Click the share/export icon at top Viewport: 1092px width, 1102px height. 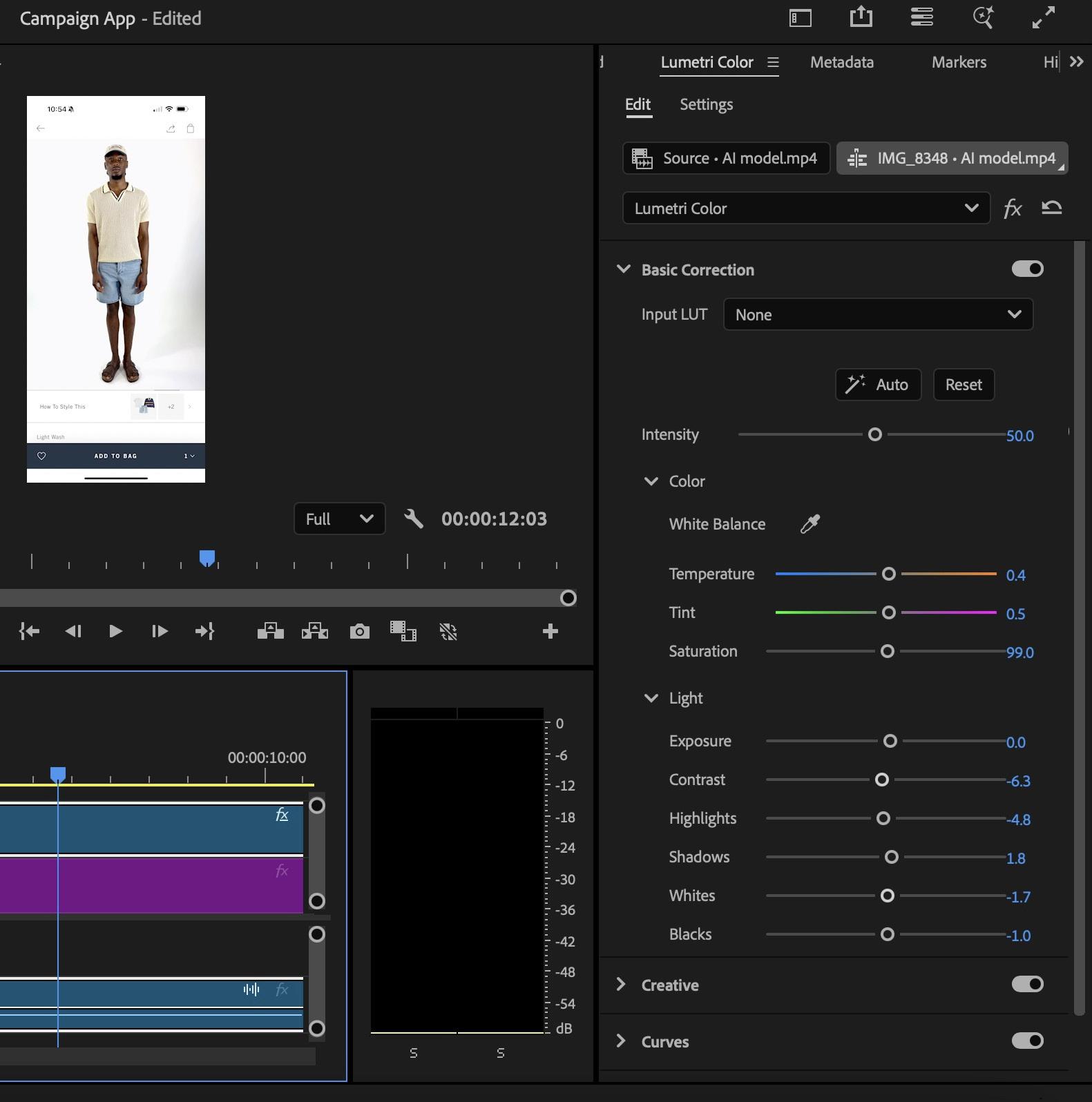coord(861,17)
